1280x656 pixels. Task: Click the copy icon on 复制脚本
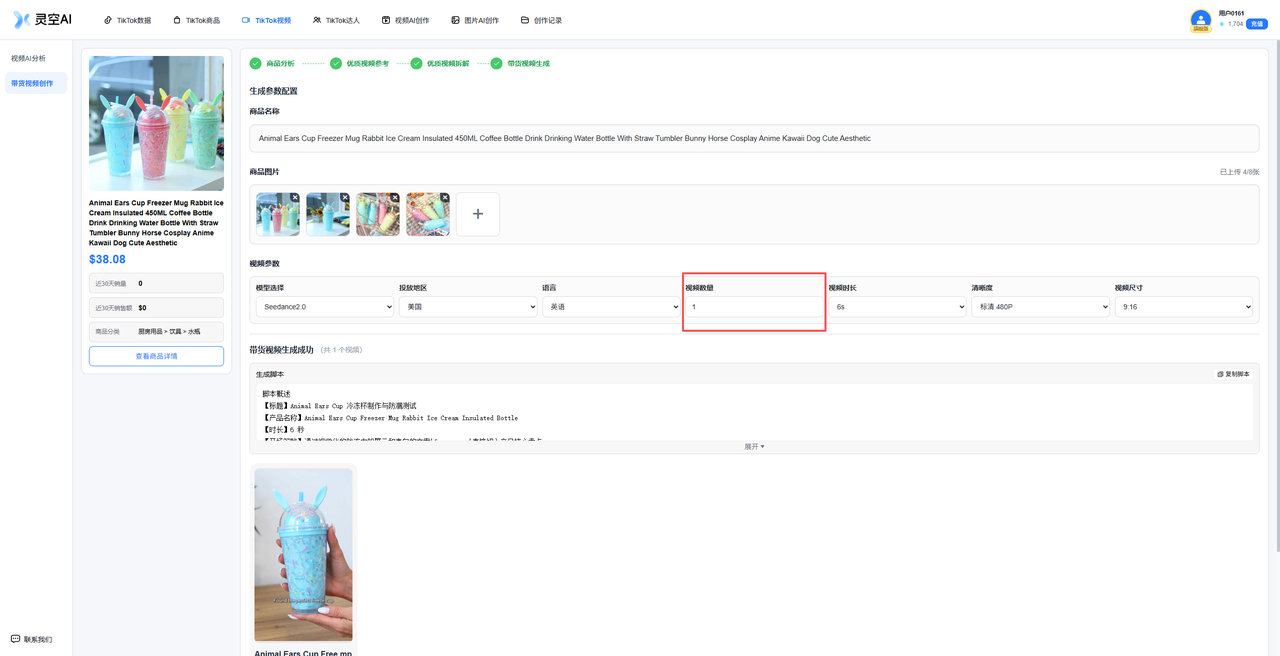tap(1220, 374)
